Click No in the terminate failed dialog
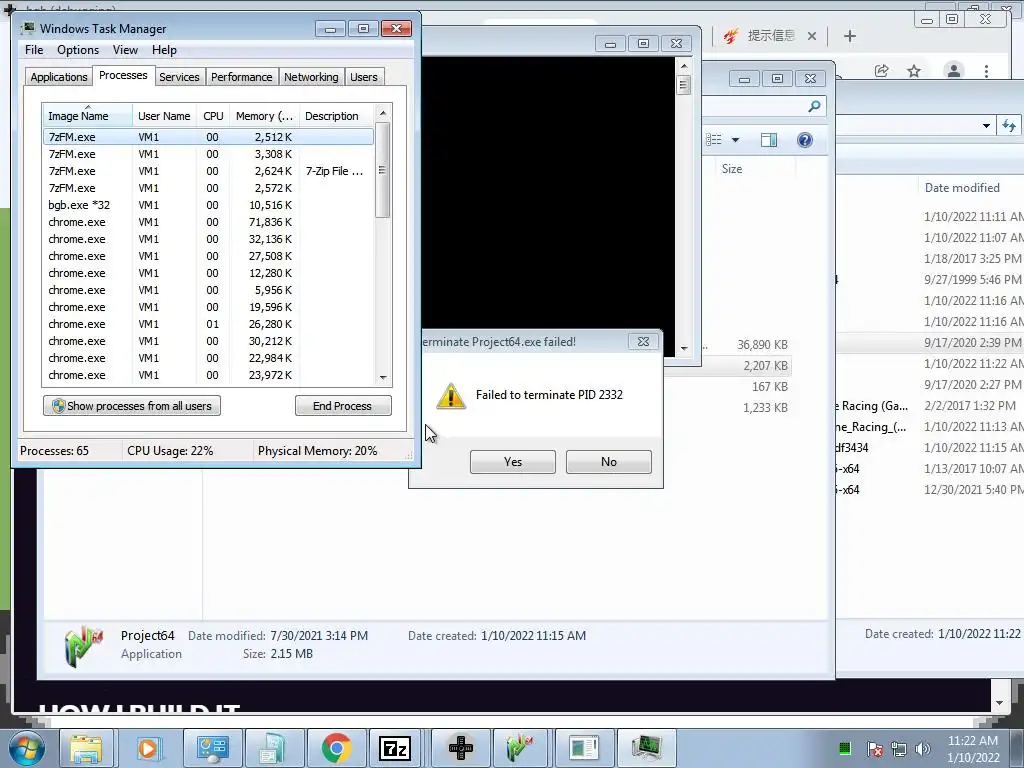Viewport: 1024px width, 768px height. point(609,462)
